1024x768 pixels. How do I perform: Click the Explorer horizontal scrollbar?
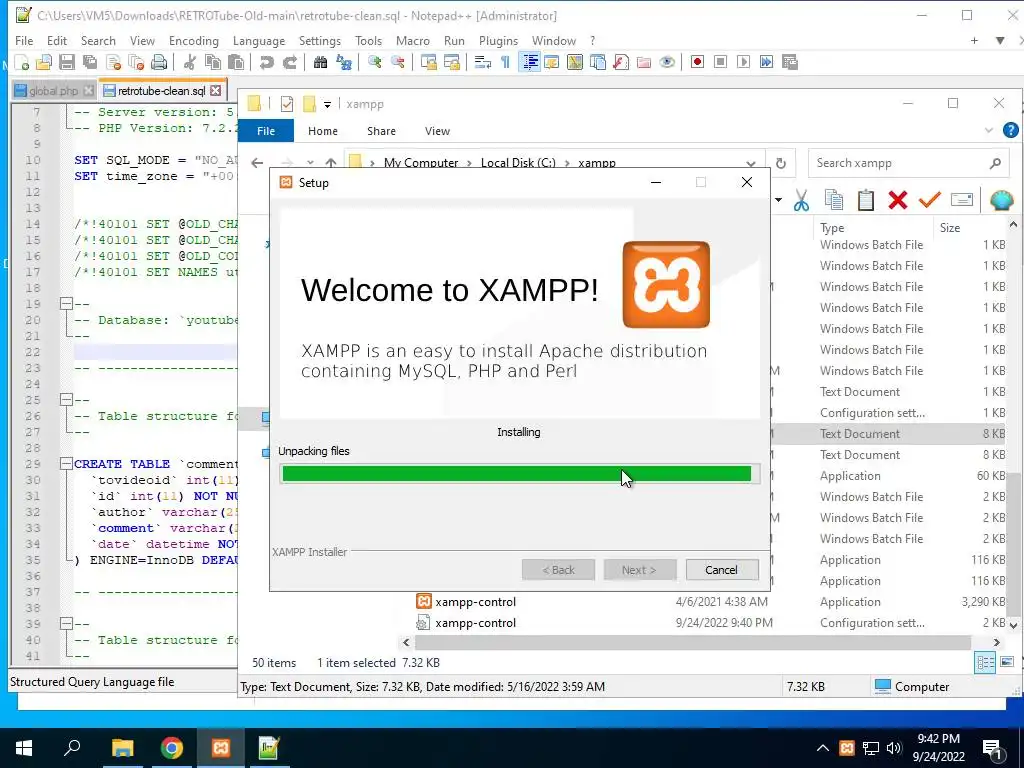693,643
